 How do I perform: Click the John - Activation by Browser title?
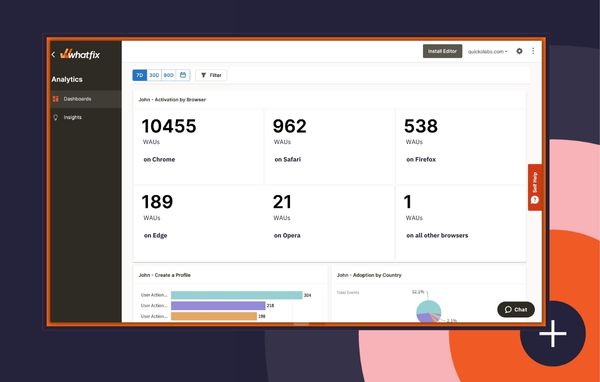pos(172,100)
